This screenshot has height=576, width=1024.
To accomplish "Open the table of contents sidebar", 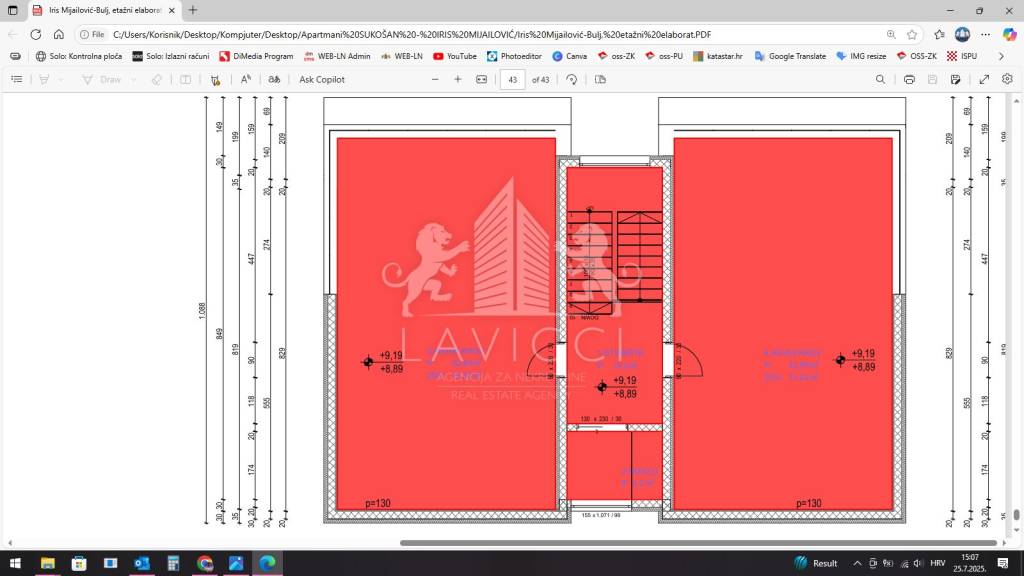I will pos(17,80).
